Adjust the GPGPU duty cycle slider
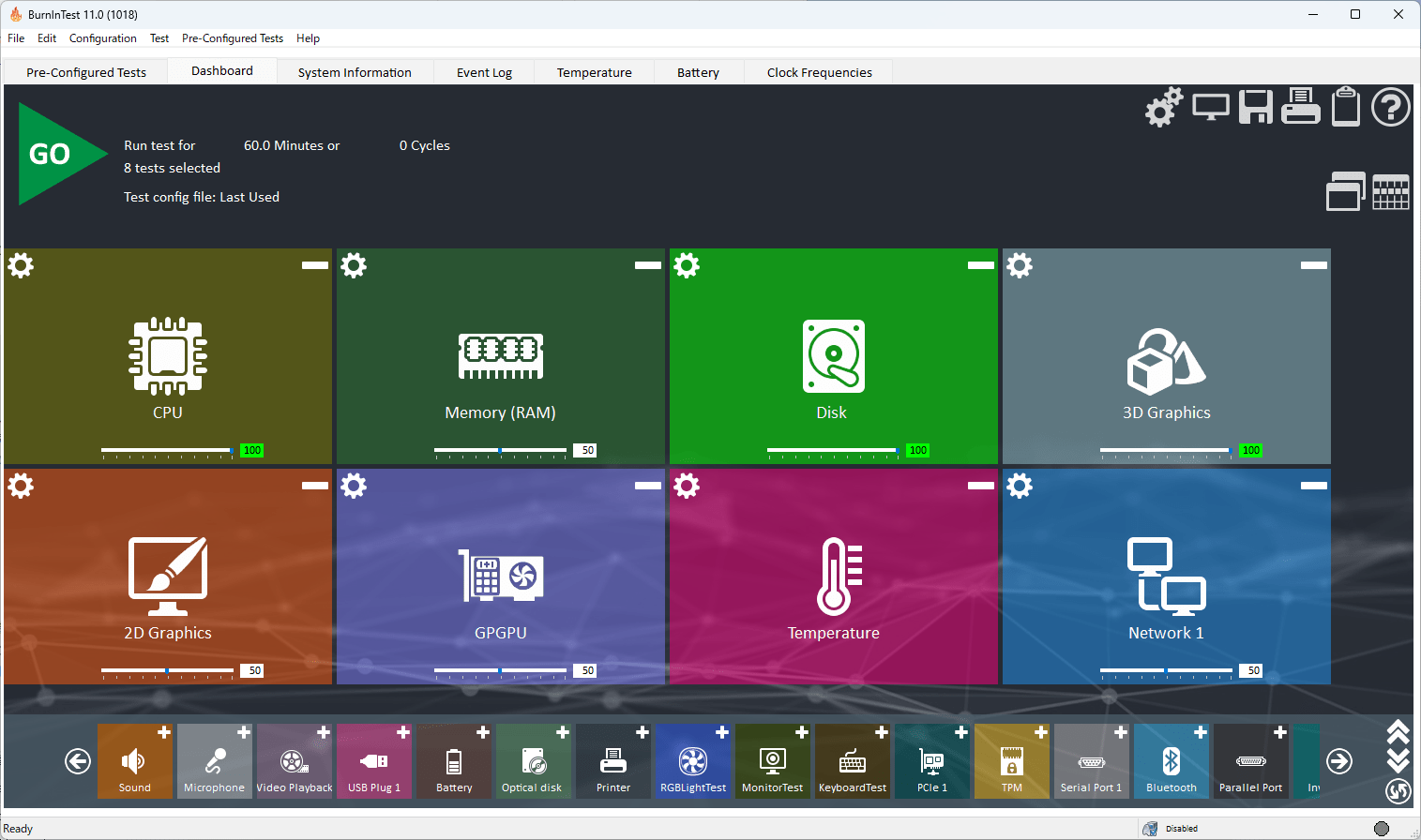 click(x=501, y=670)
